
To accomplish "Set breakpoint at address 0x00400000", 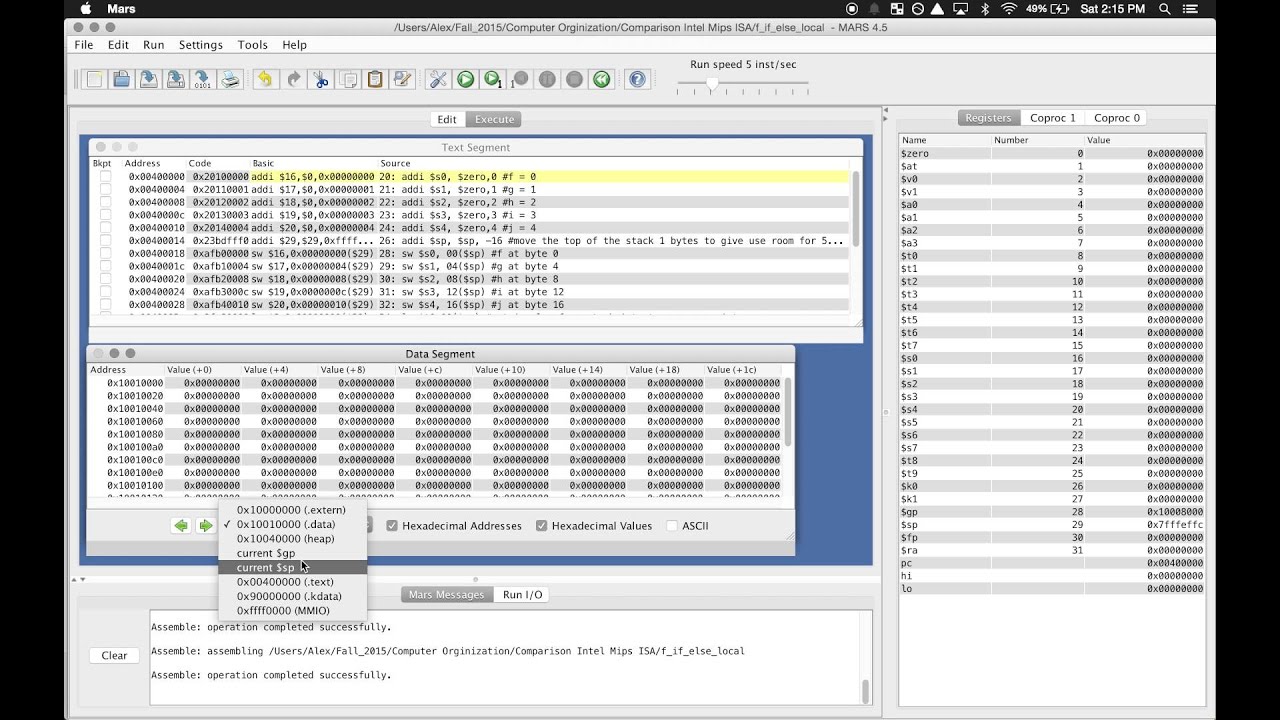I will [x=105, y=177].
